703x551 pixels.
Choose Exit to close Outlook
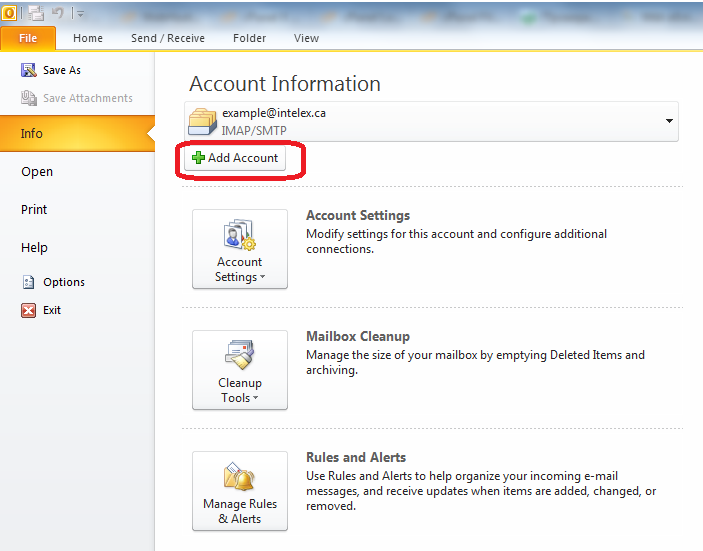52,310
